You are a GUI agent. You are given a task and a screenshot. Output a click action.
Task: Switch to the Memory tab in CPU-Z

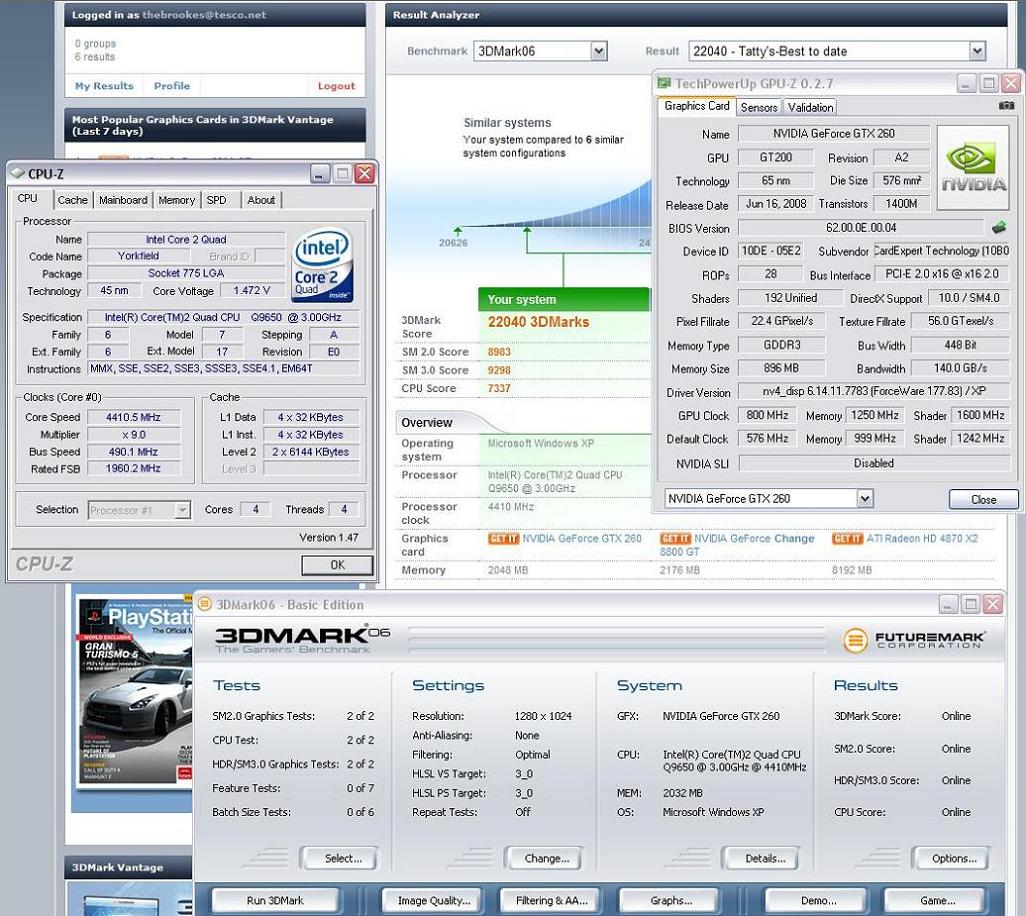point(177,200)
